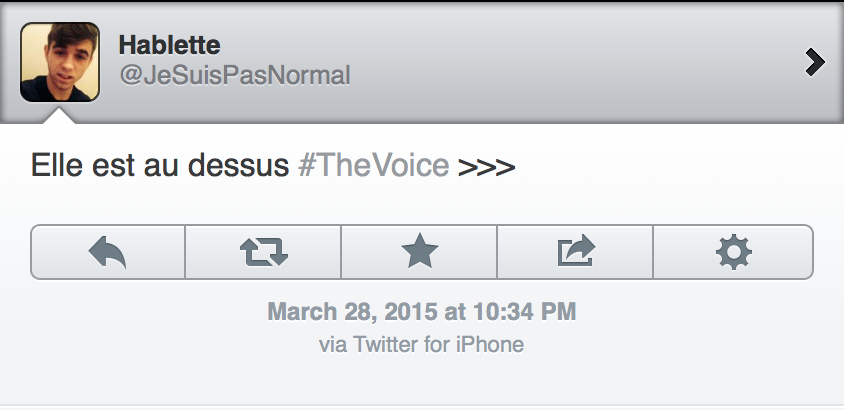This screenshot has height=410, width=844.
Task: Open the gear actions menu
Action: 733,252
